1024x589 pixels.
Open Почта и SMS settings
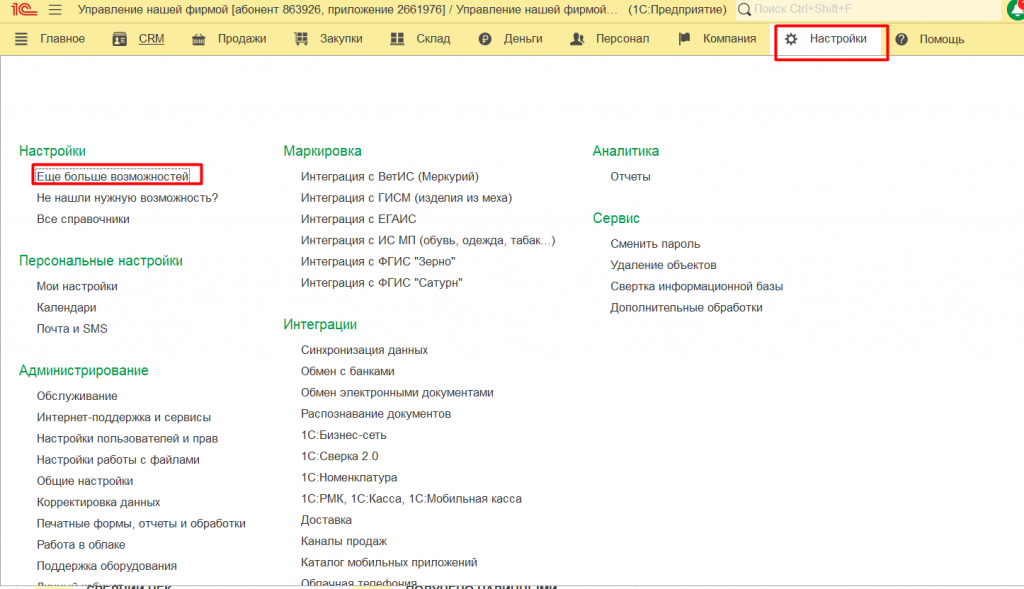(x=72, y=328)
